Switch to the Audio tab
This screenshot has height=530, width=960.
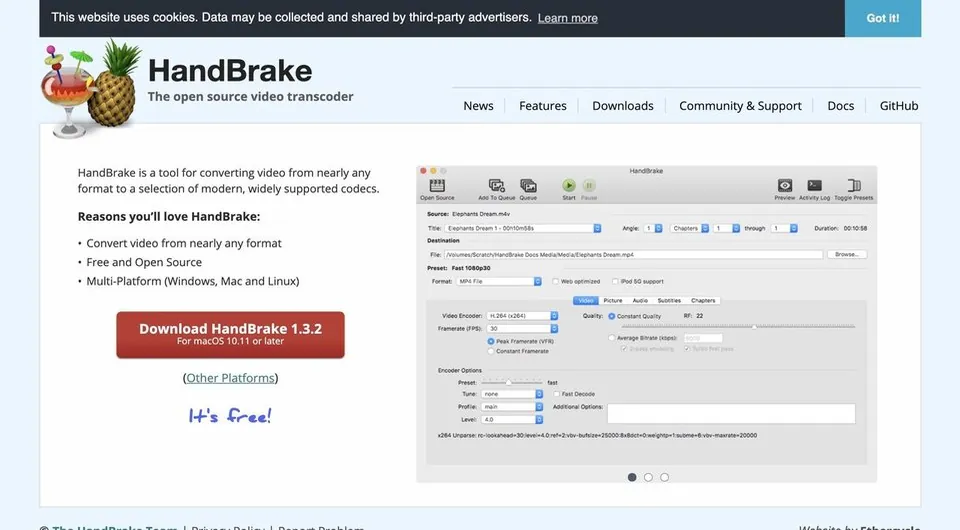[640, 300]
